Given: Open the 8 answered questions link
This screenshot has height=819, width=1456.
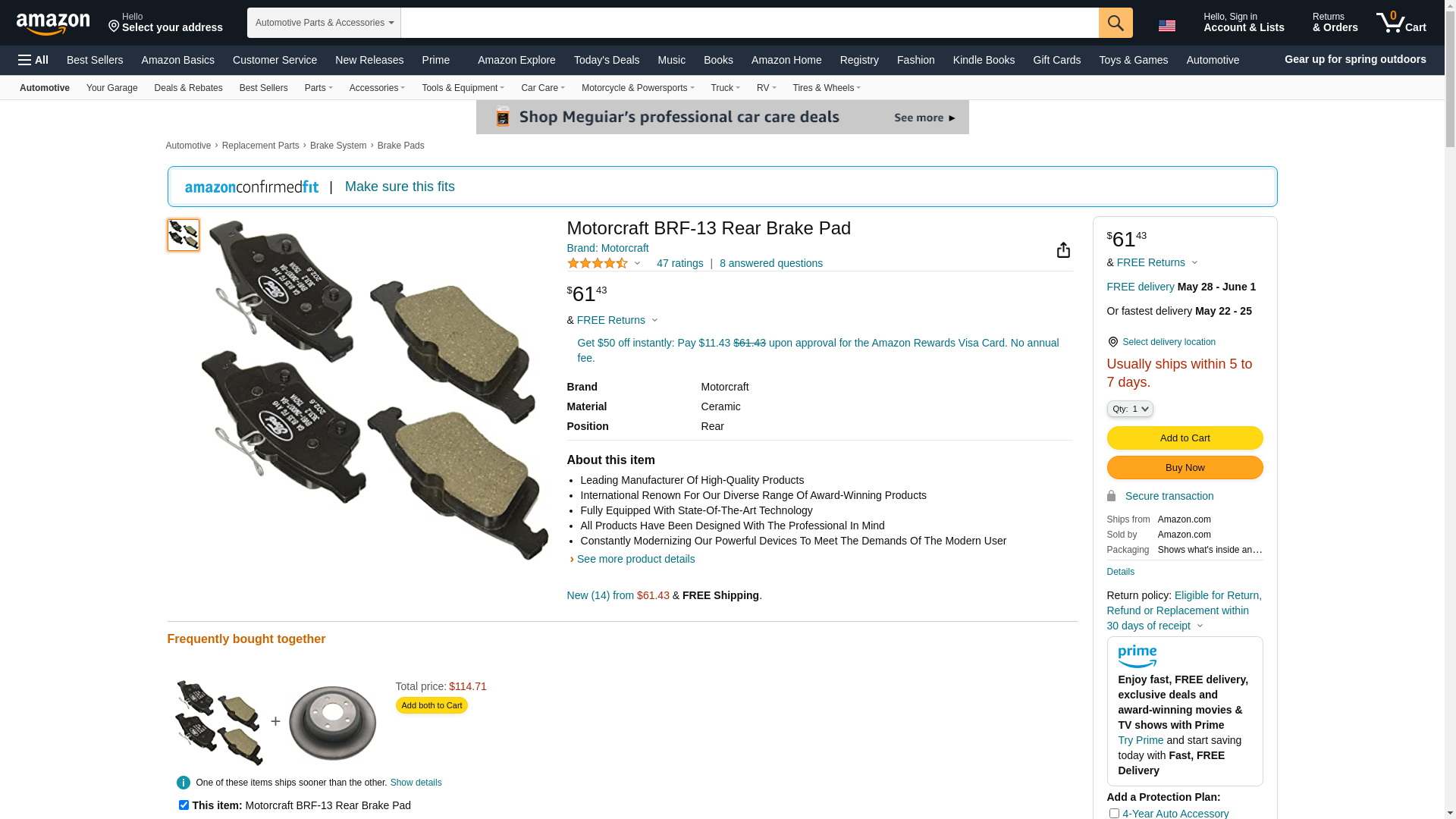Looking at the screenshot, I should pyautogui.click(x=770, y=263).
